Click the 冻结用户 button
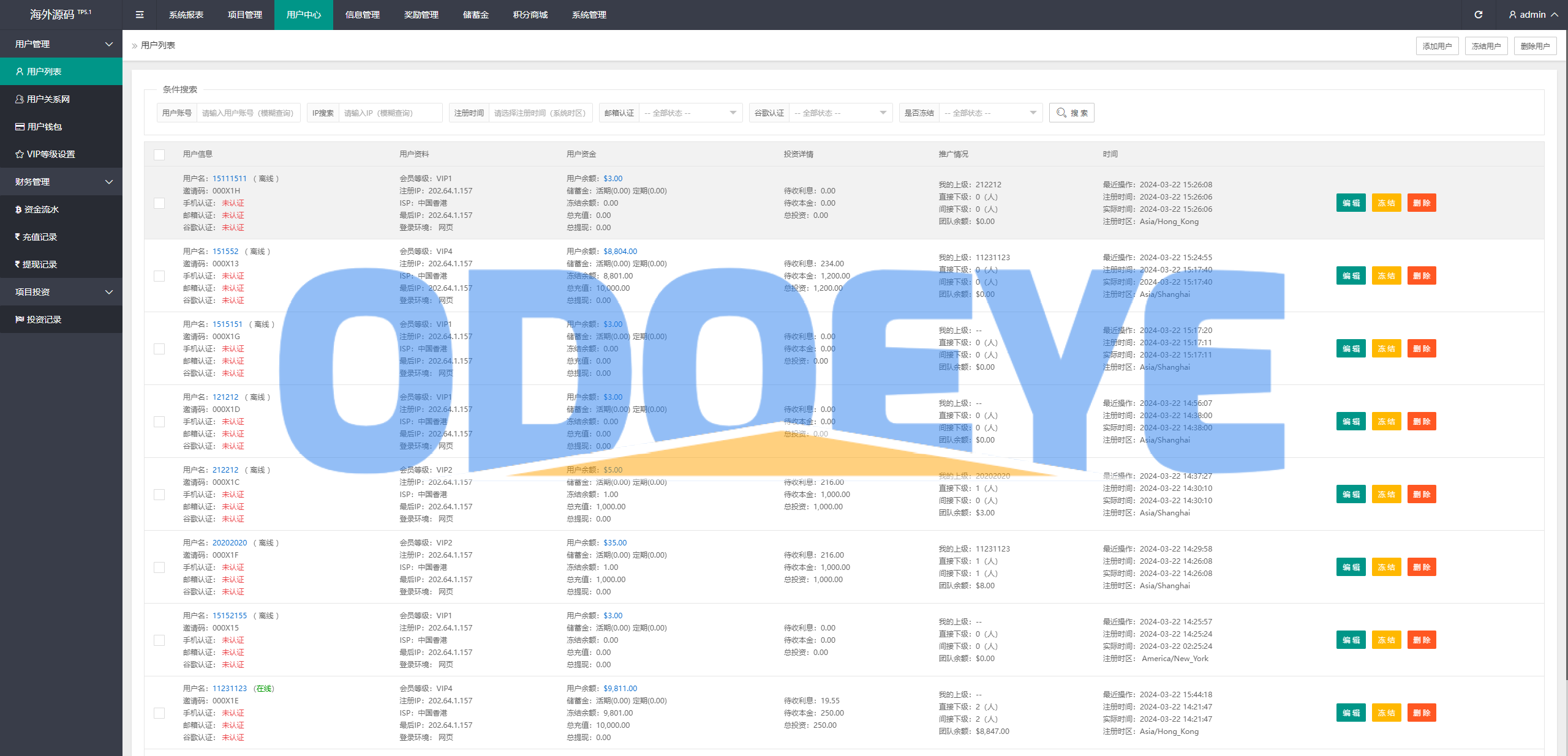The width and height of the screenshot is (1568, 756). coord(1486,46)
